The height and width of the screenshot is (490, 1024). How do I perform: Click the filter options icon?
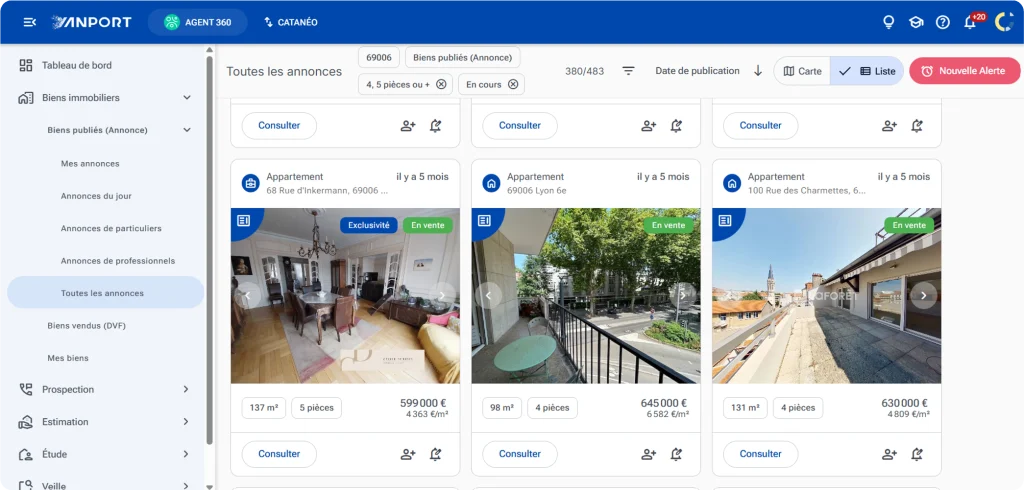pyautogui.click(x=628, y=71)
